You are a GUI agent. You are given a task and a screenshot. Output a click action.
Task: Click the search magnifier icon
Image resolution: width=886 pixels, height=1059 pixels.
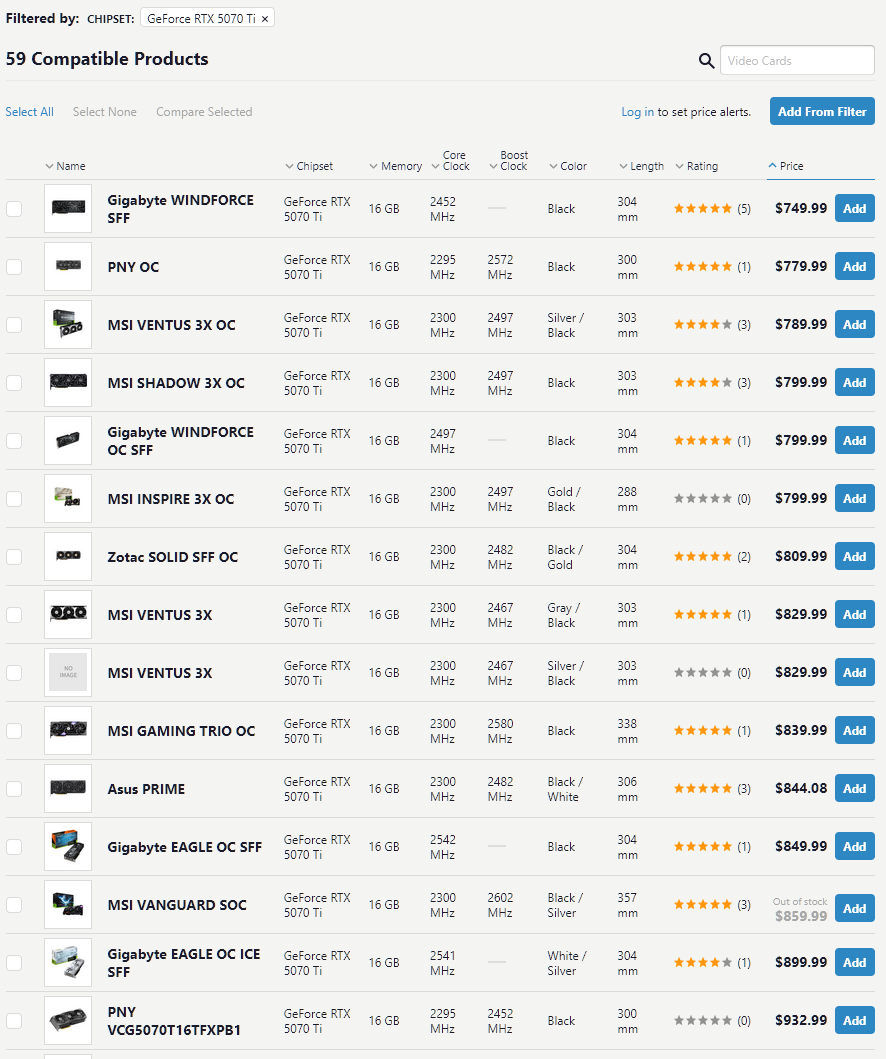click(706, 61)
